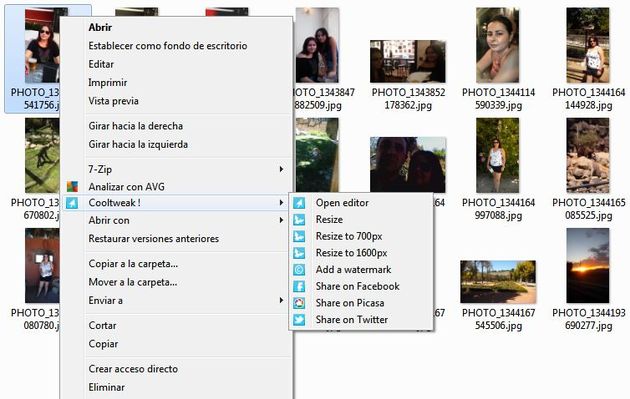The width and height of the screenshot is (630, 399).
Task: Click file name PHOTO_1344164997088.jpg
Action: pos(498,209)
